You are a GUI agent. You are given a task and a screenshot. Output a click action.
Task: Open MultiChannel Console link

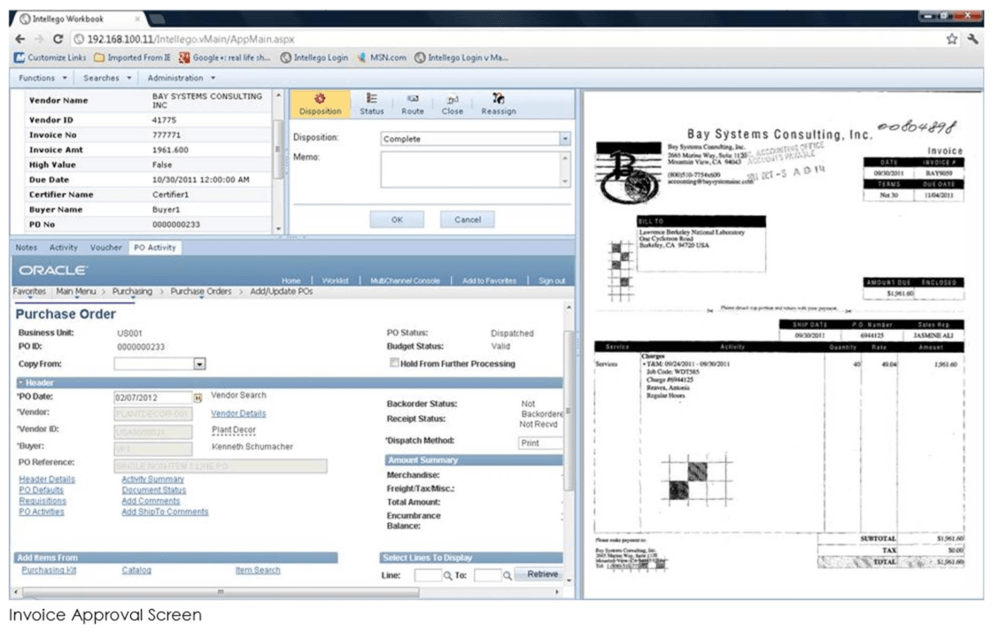(405, 281)
